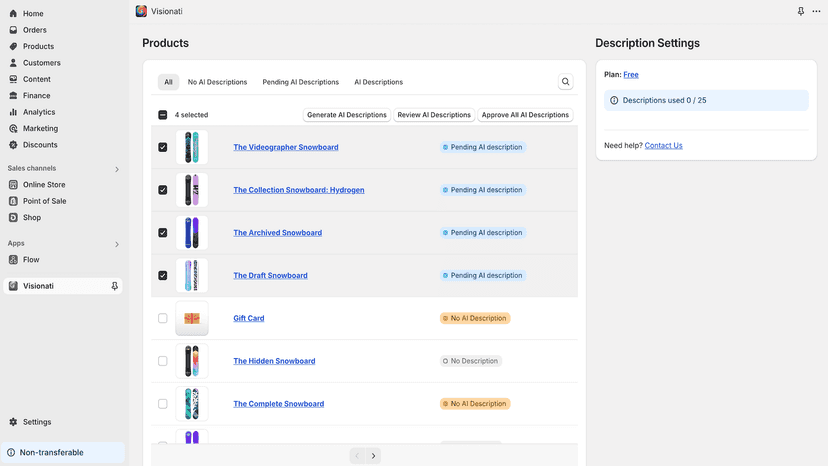
Task: Switch to Pending AI Descriptions tab
Action: [x=300, y=82]
